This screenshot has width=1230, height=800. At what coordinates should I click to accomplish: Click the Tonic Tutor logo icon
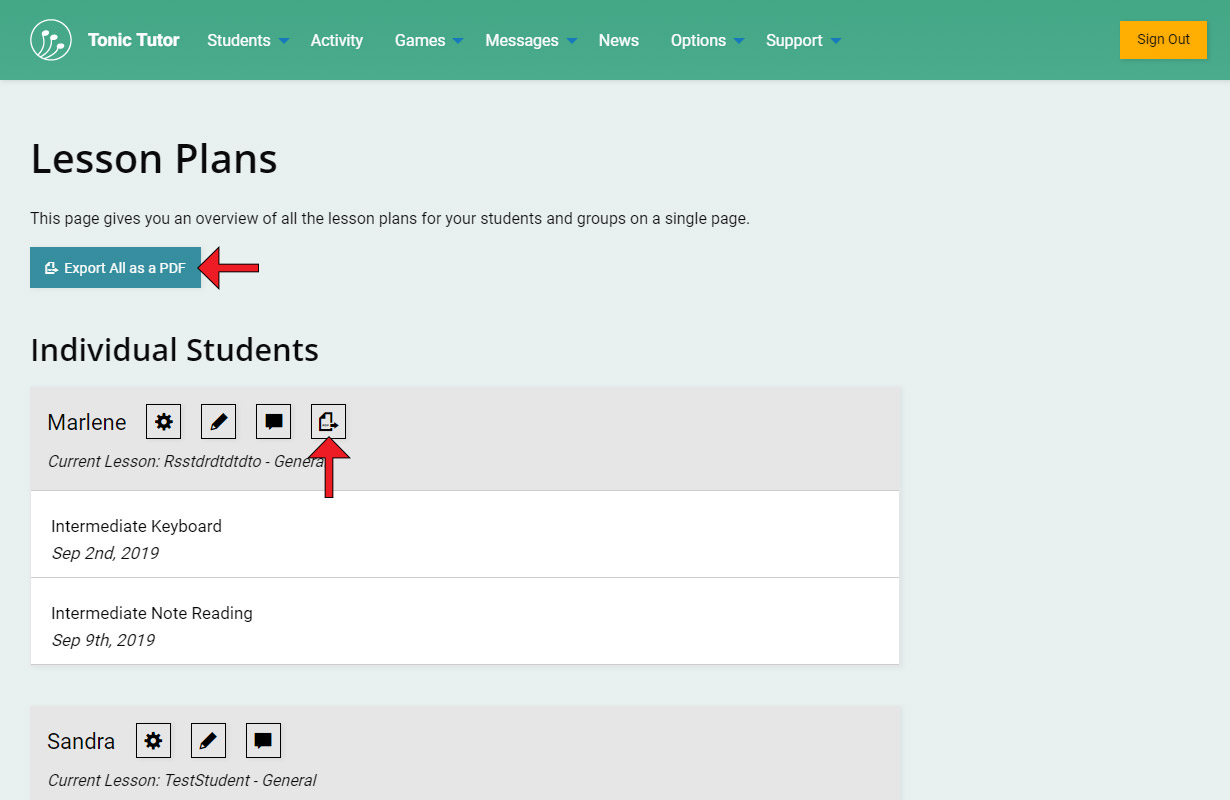(51, 40)
